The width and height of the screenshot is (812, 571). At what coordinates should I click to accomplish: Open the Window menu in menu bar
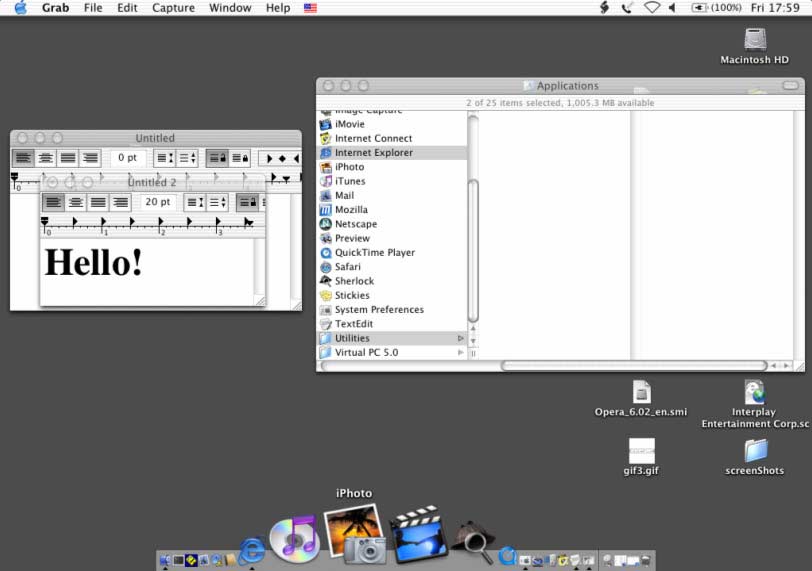230,8
